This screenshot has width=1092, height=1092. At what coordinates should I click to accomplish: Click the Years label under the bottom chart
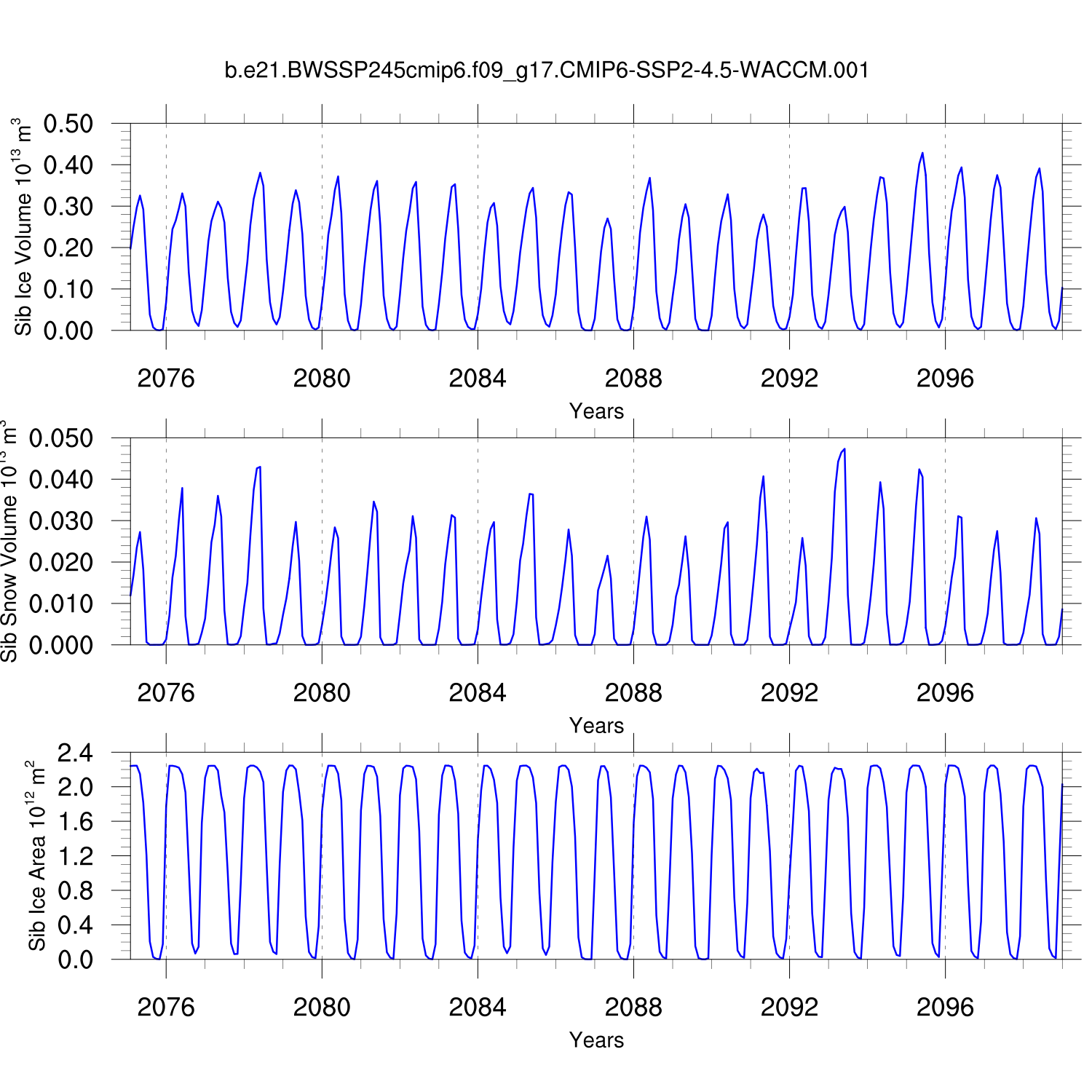click(596, 1040)
